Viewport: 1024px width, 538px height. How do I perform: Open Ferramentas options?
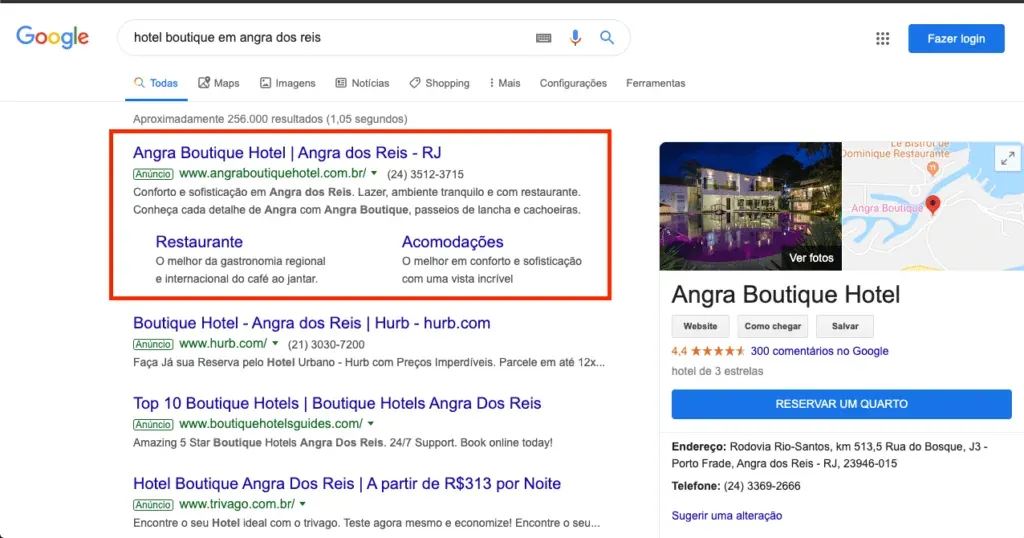[656, 83]
